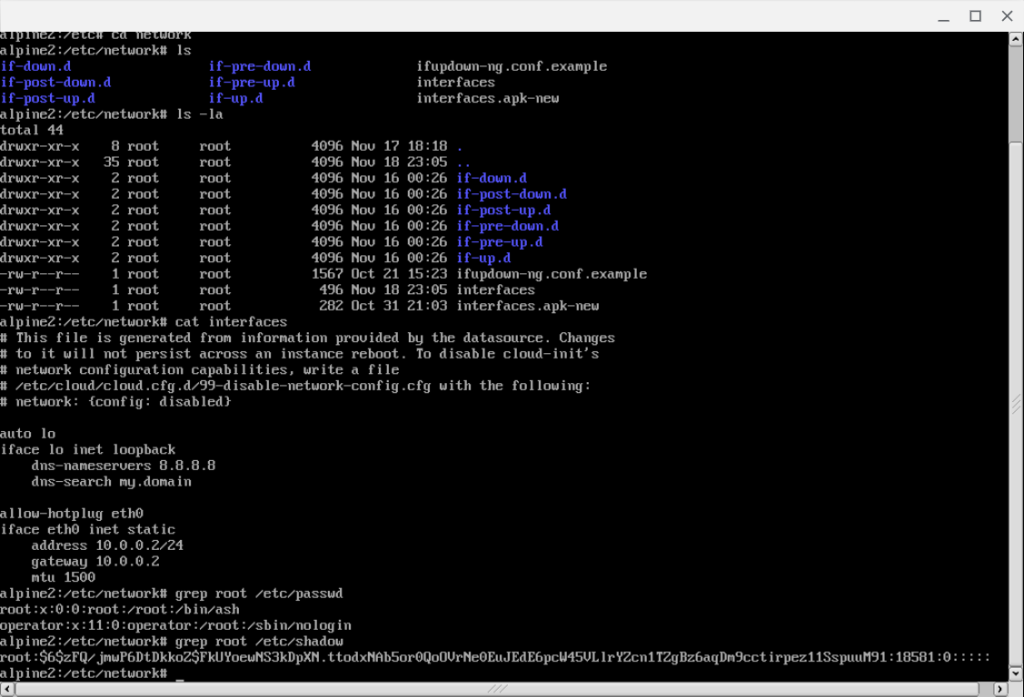Image resolution: width=1024 pixels, height=697 pixels.
Task: Click the root password hash line
Action: click(x=495, y=657)
